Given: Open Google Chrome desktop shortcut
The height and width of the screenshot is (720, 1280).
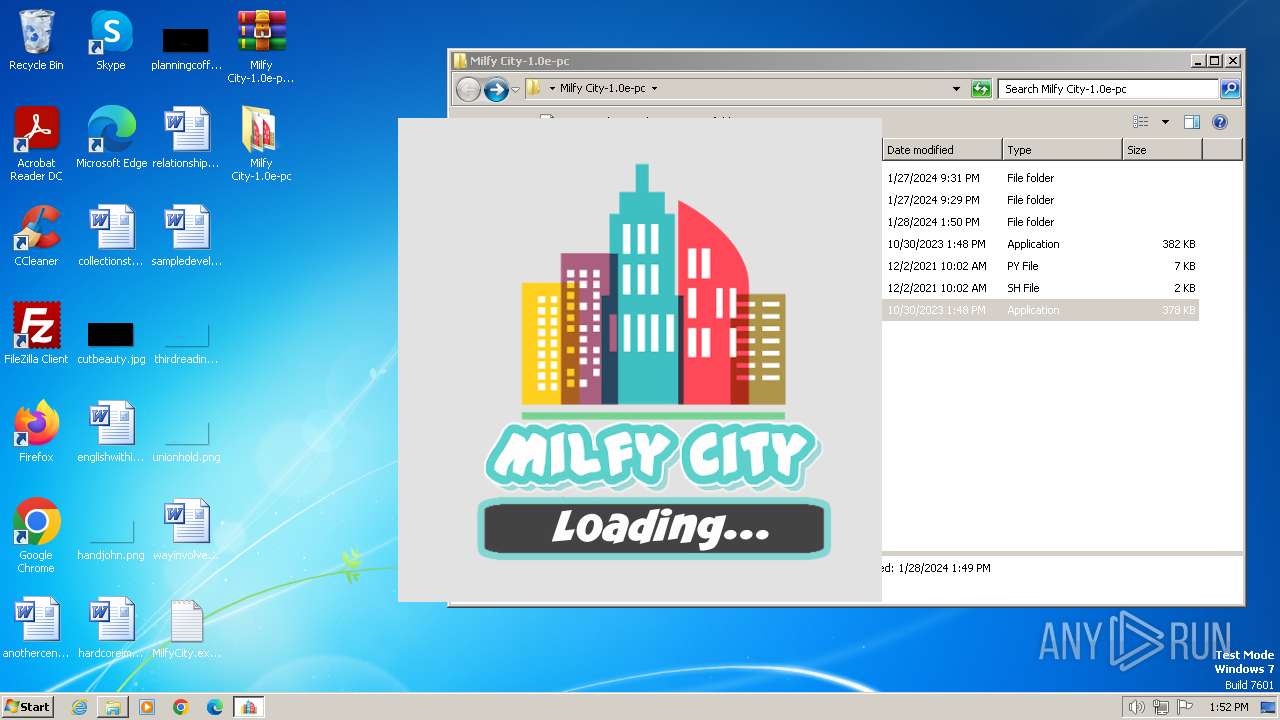Looking at the screenshot, I should [36, 536].
